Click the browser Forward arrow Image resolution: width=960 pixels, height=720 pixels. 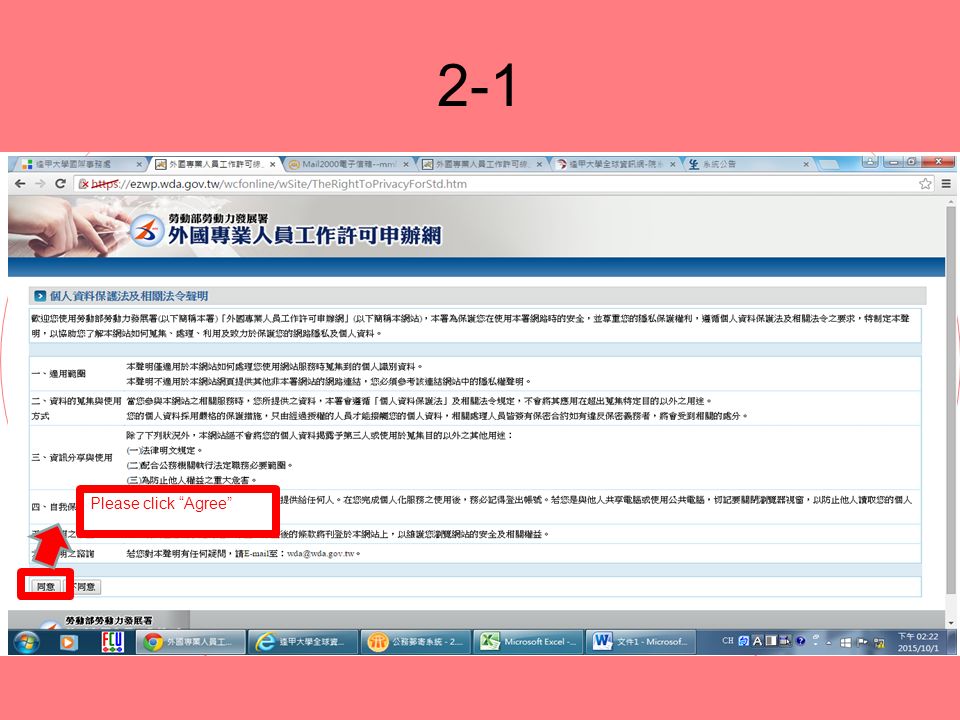[x=40, y=184]
